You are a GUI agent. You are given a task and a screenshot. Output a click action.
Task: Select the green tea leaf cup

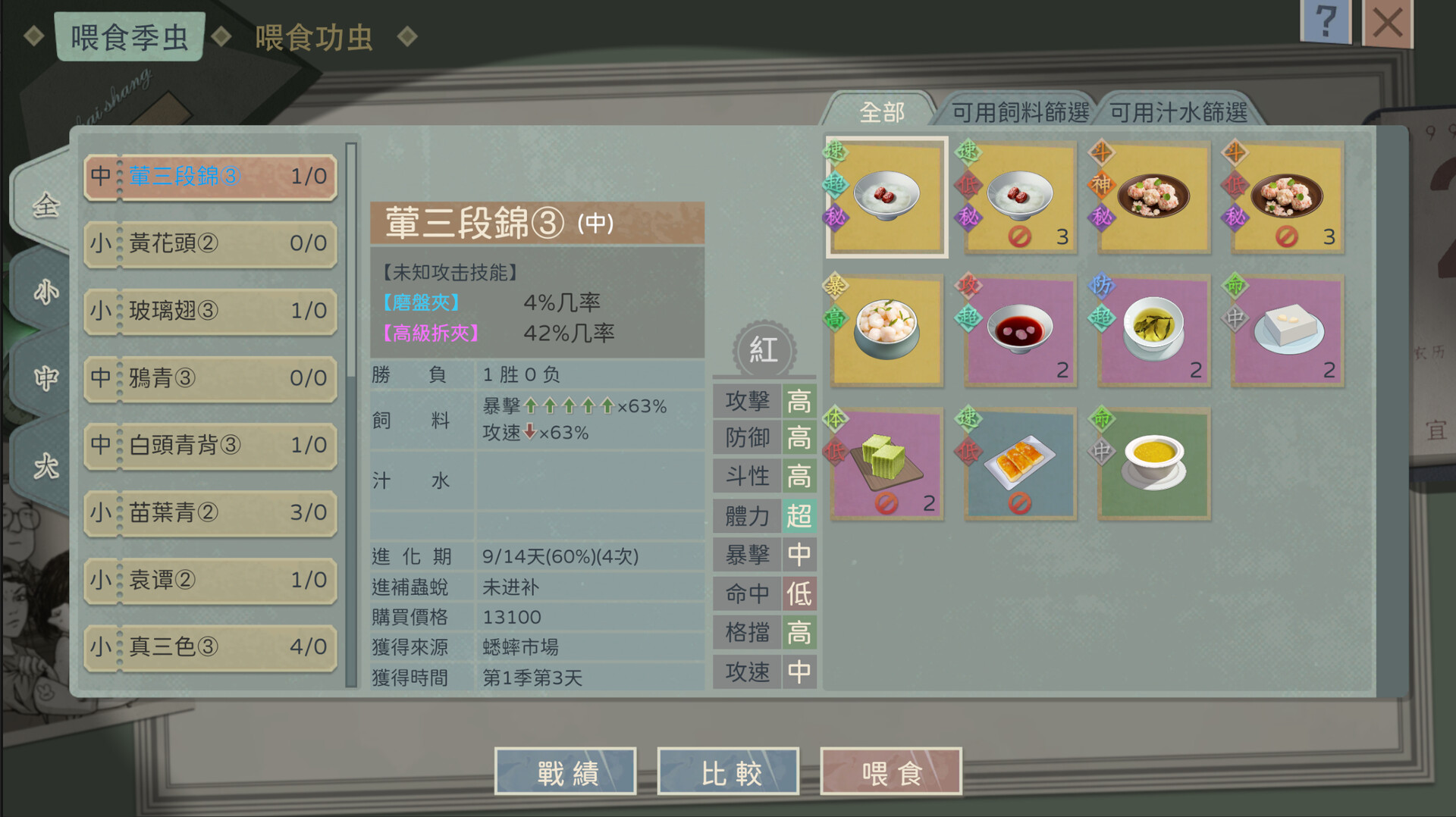pos(1153,330)
